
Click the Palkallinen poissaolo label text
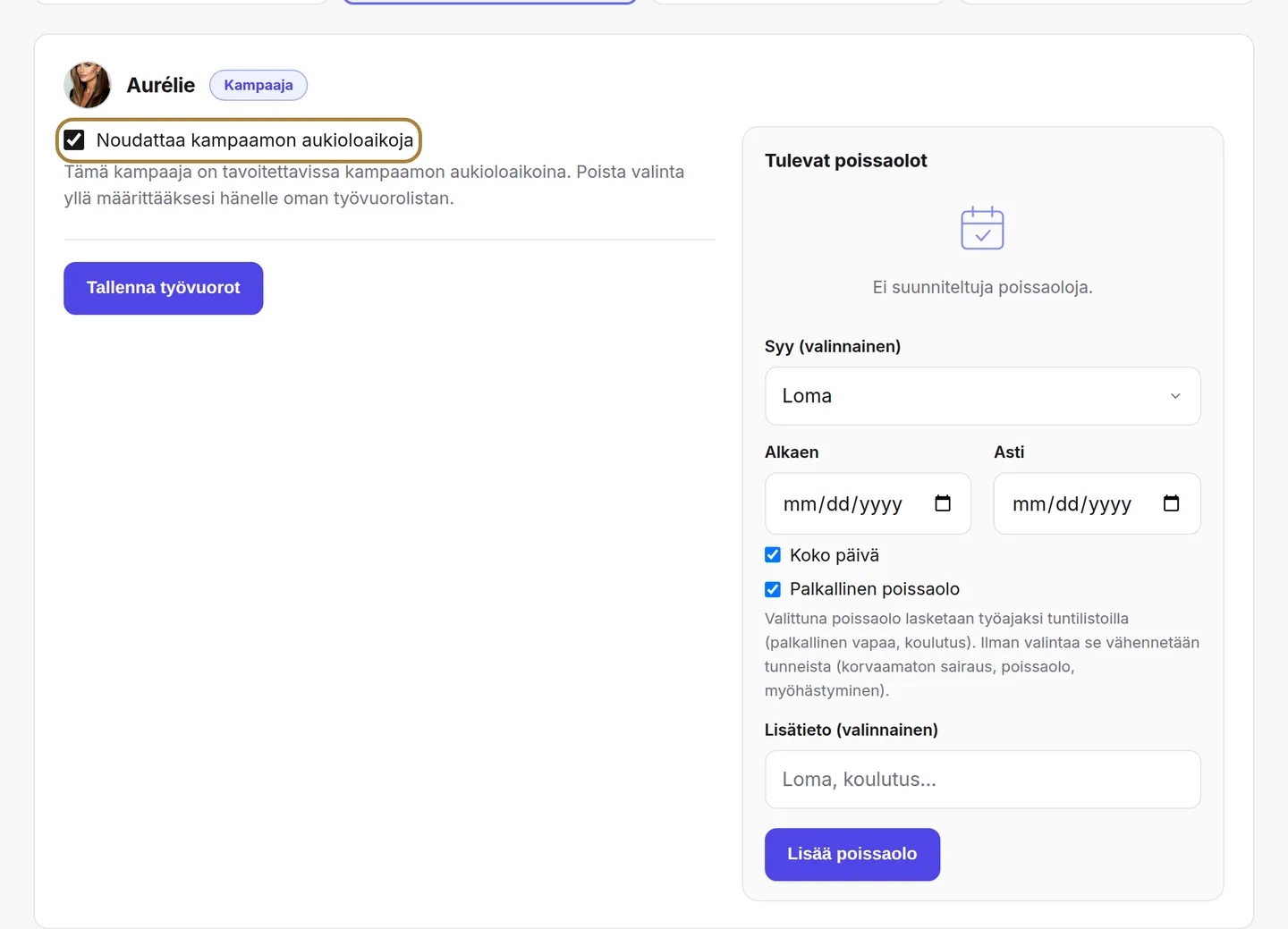click(x=875, y=589)
